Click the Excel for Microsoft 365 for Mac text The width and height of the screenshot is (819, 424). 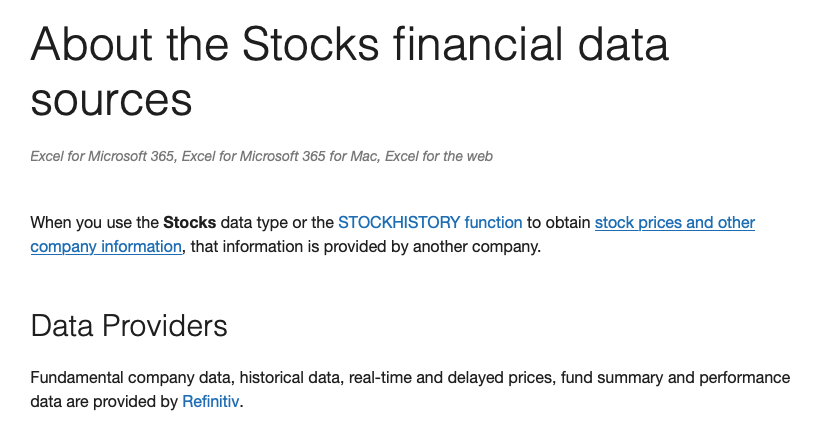(281, 156)
